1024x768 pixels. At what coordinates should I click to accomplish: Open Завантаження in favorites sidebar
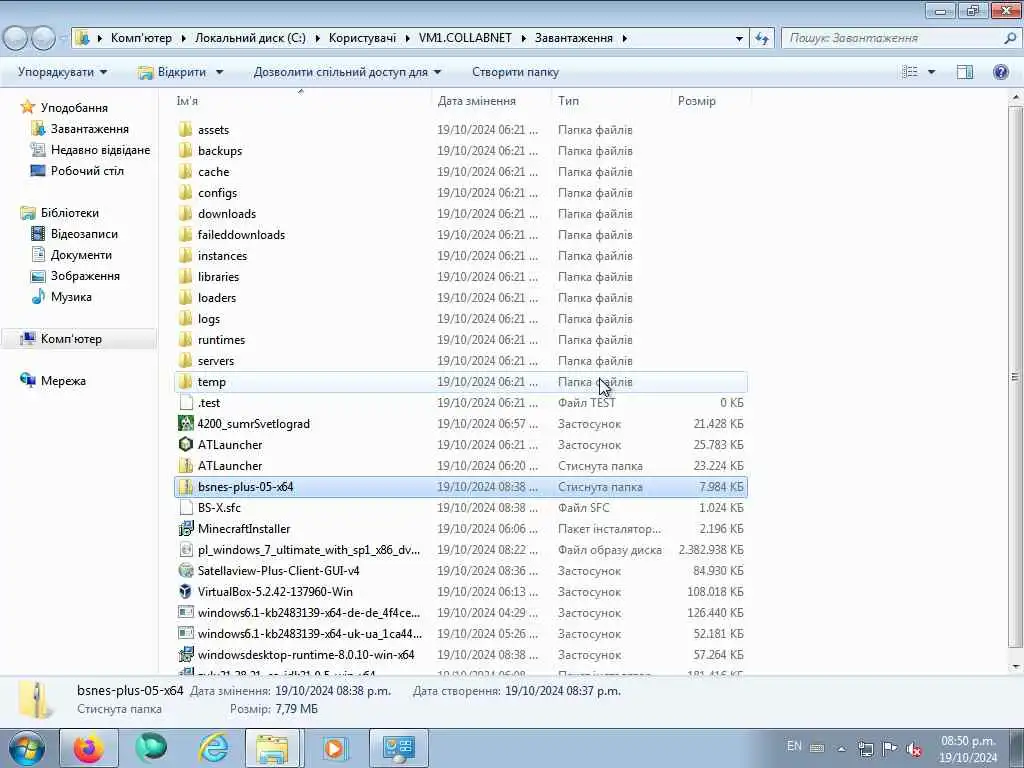click(89, 129)
